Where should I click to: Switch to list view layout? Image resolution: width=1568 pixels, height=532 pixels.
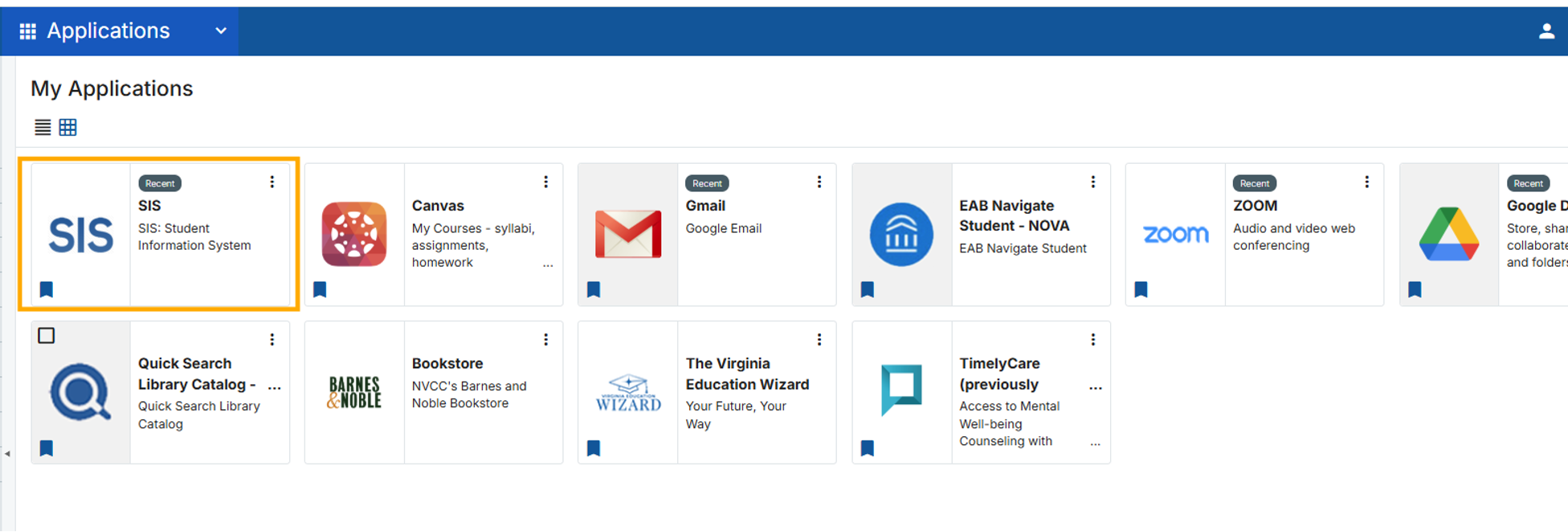click(x=43, y=127)
